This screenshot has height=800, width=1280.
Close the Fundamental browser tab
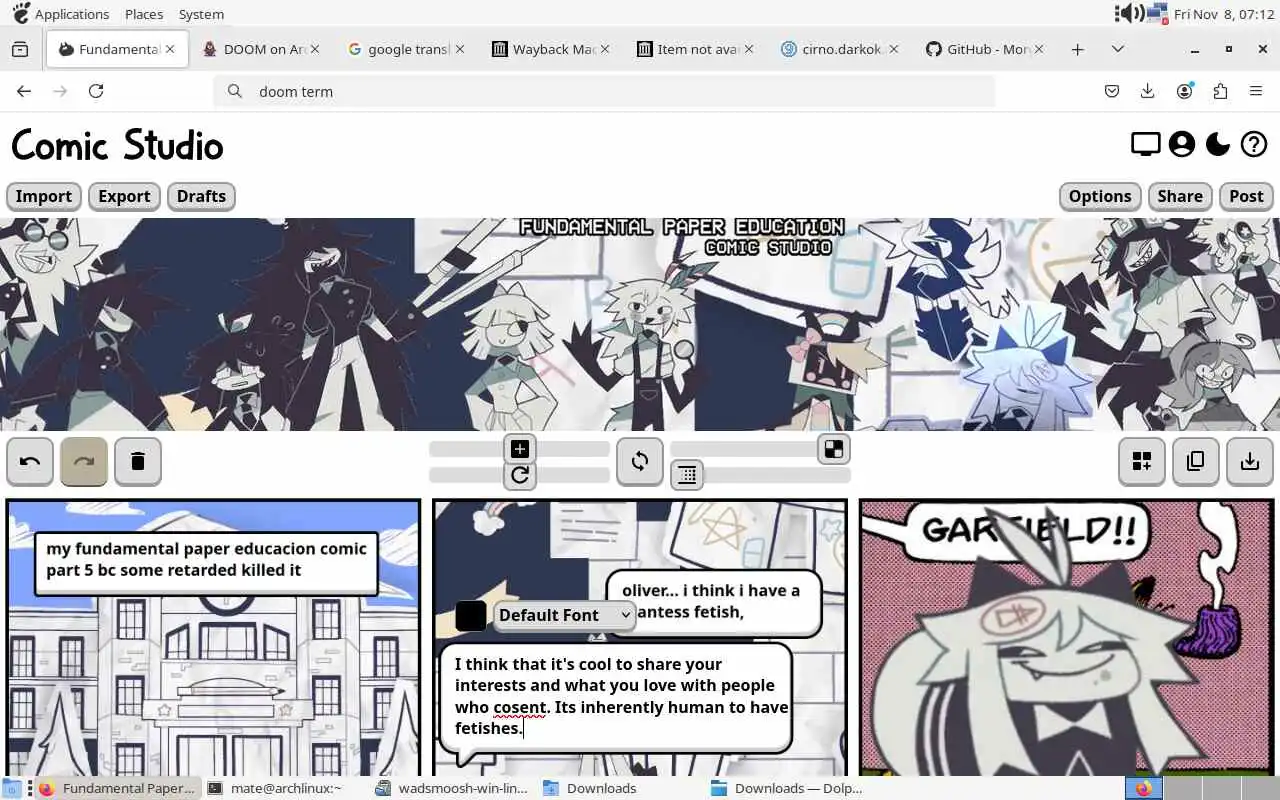tap(170, 49)
